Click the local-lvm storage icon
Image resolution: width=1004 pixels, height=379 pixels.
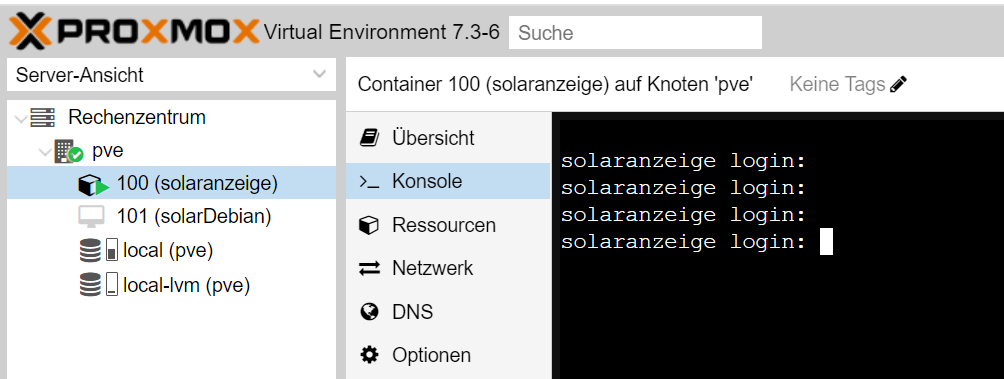coord(99,284)
